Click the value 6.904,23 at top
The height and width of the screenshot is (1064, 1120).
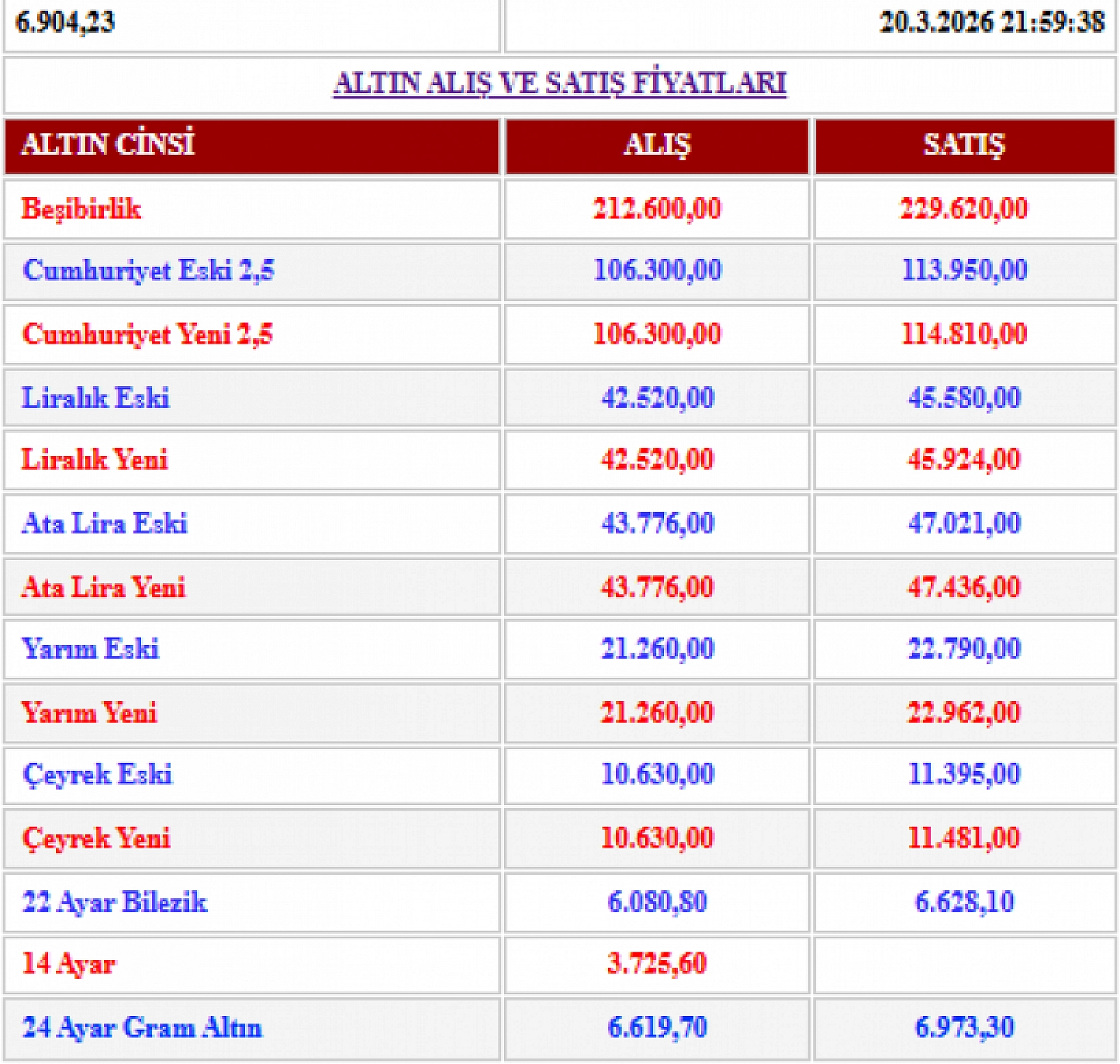click(x=65, y=22)
